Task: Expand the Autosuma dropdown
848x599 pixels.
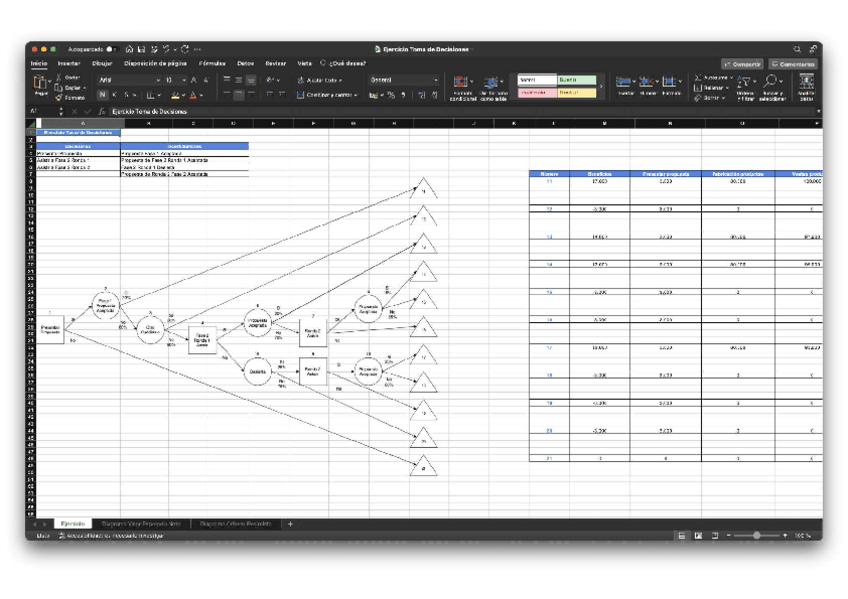Action: tap(733, 77)
